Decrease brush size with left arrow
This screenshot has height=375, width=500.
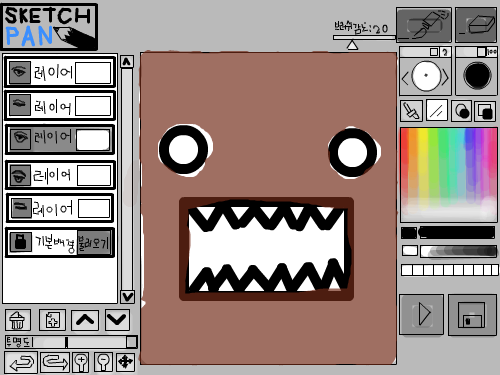(x=405, y=79)
